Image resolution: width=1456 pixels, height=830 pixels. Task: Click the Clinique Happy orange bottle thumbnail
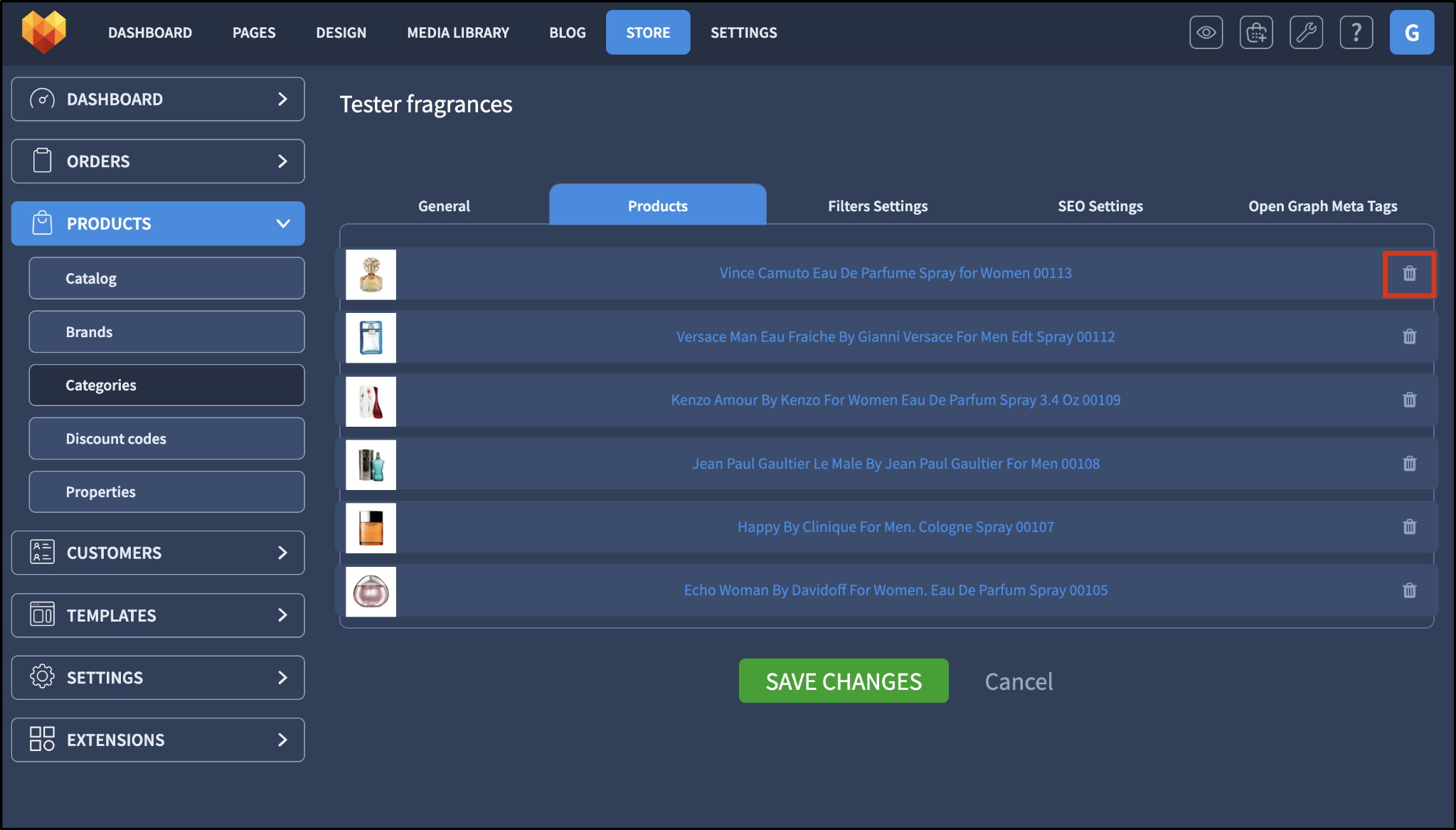point(371,528)
